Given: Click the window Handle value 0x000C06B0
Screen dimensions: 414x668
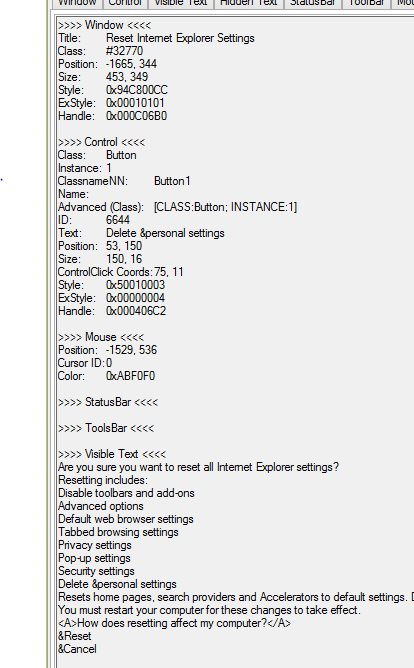Looking at the screenshot, I should [x=136, y=116].
